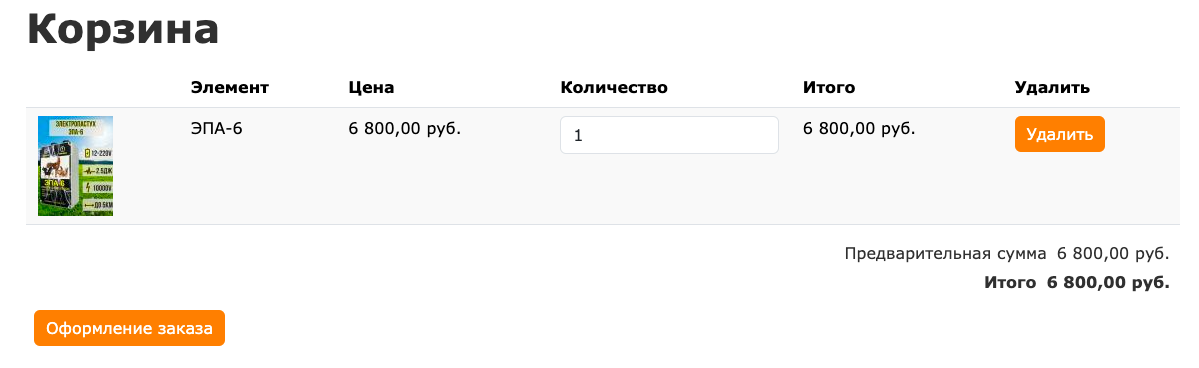
Task: Select the Элемент column header
Action: pos(230,87)
